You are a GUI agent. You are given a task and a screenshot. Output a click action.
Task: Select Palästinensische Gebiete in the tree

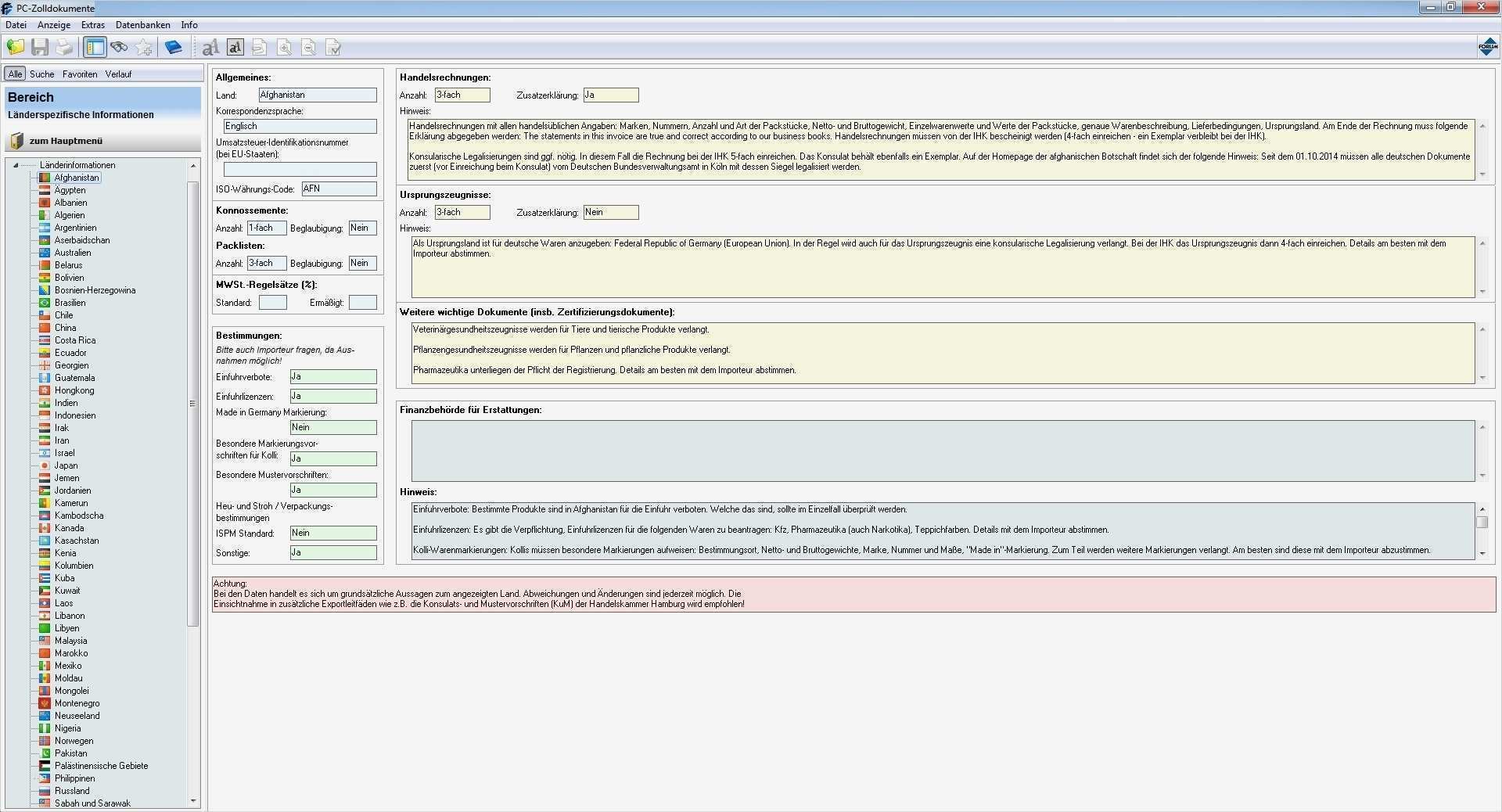click(x=101, y=766)
